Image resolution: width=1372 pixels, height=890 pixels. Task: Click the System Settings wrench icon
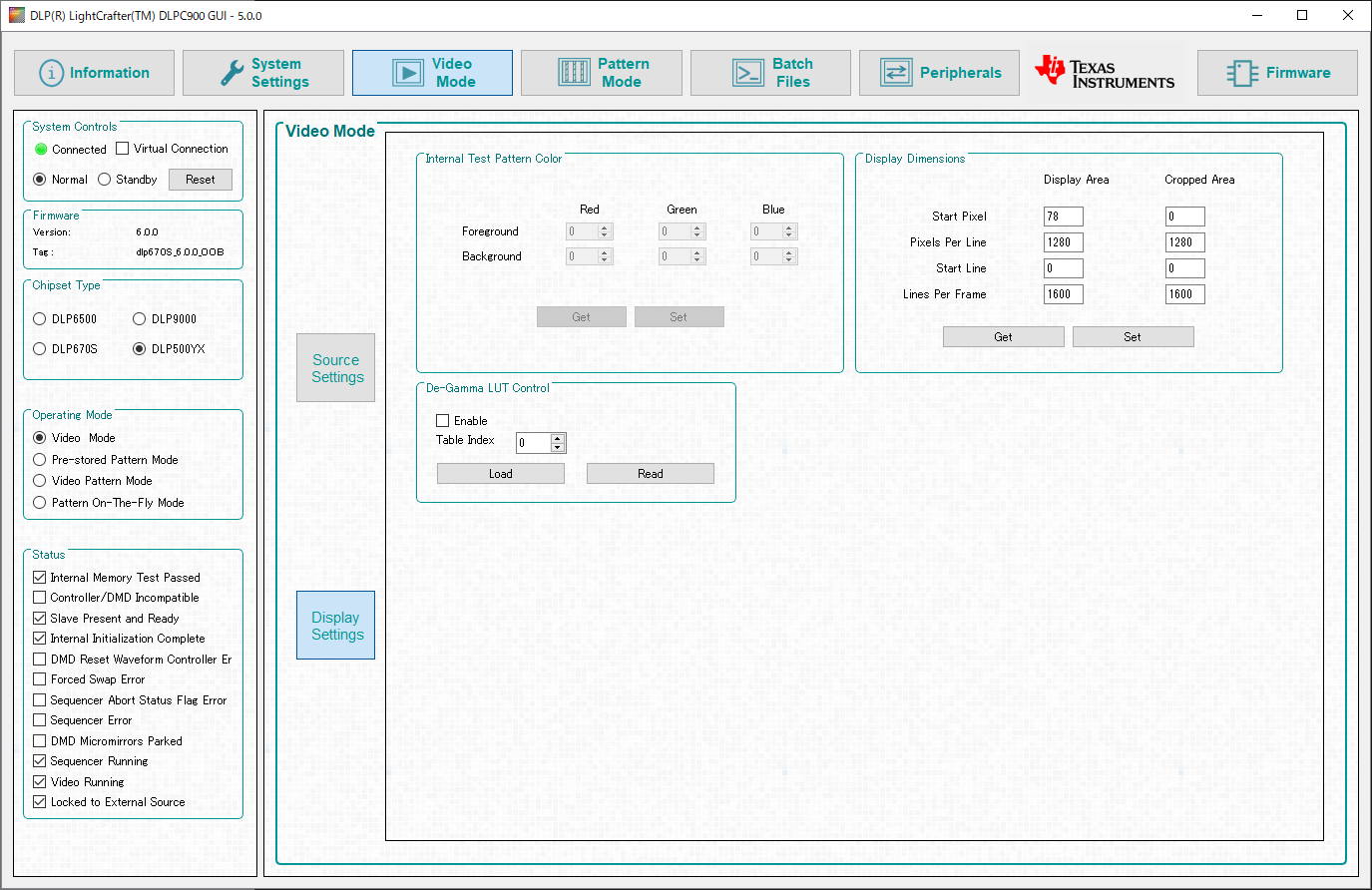tap(231, 73)
